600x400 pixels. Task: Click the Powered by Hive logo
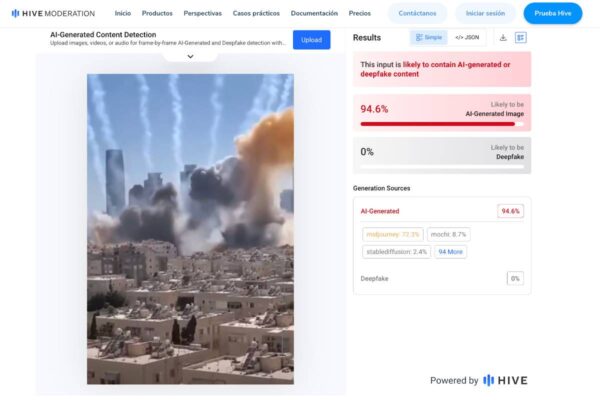click(x=505, y=380)
